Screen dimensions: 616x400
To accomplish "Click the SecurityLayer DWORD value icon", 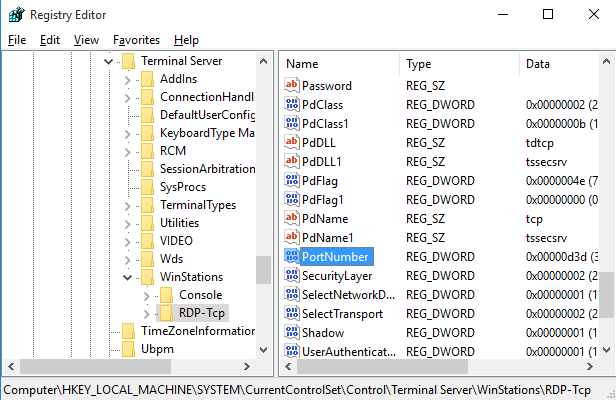I will pos(292,275).
